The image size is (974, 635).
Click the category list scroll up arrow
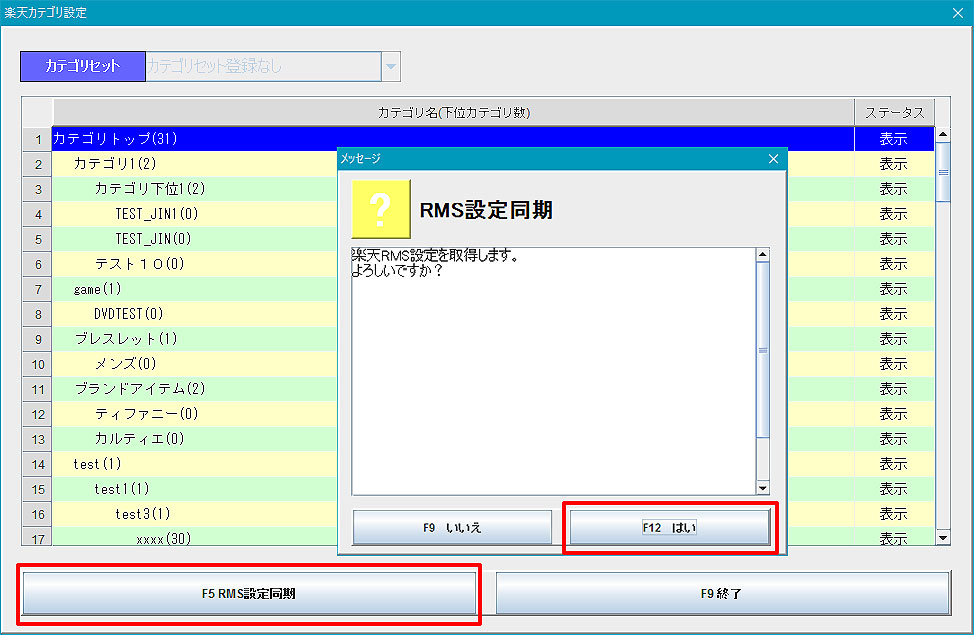943,134
